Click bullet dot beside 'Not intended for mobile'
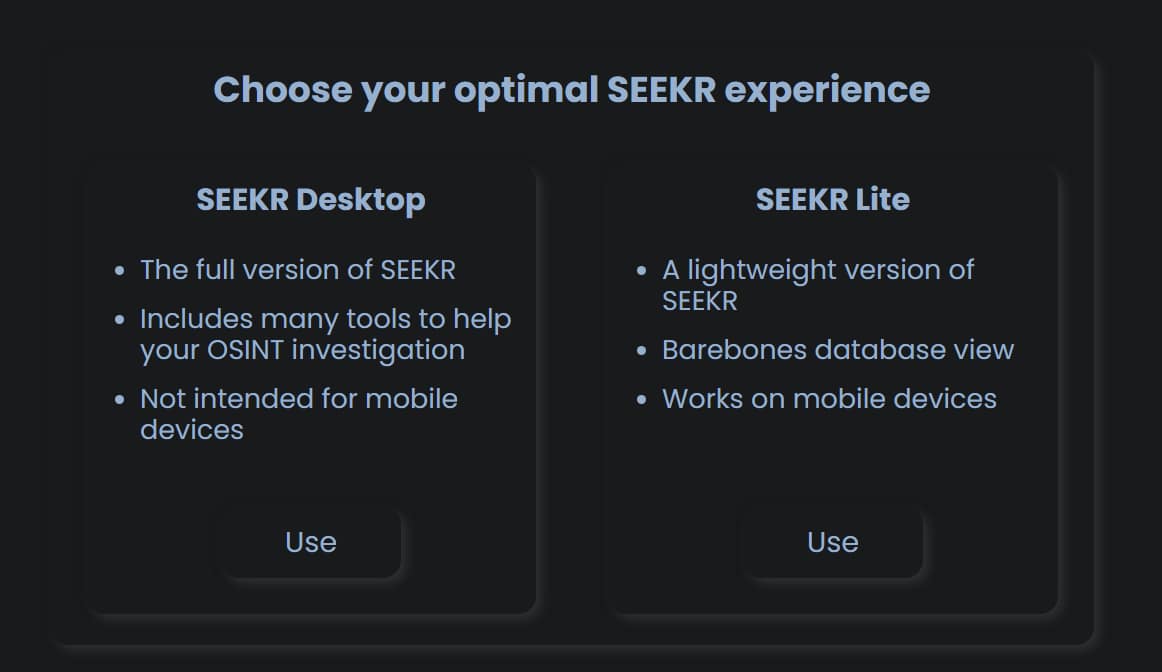This screenshot has height=672, width=1162. pos(120,399)
